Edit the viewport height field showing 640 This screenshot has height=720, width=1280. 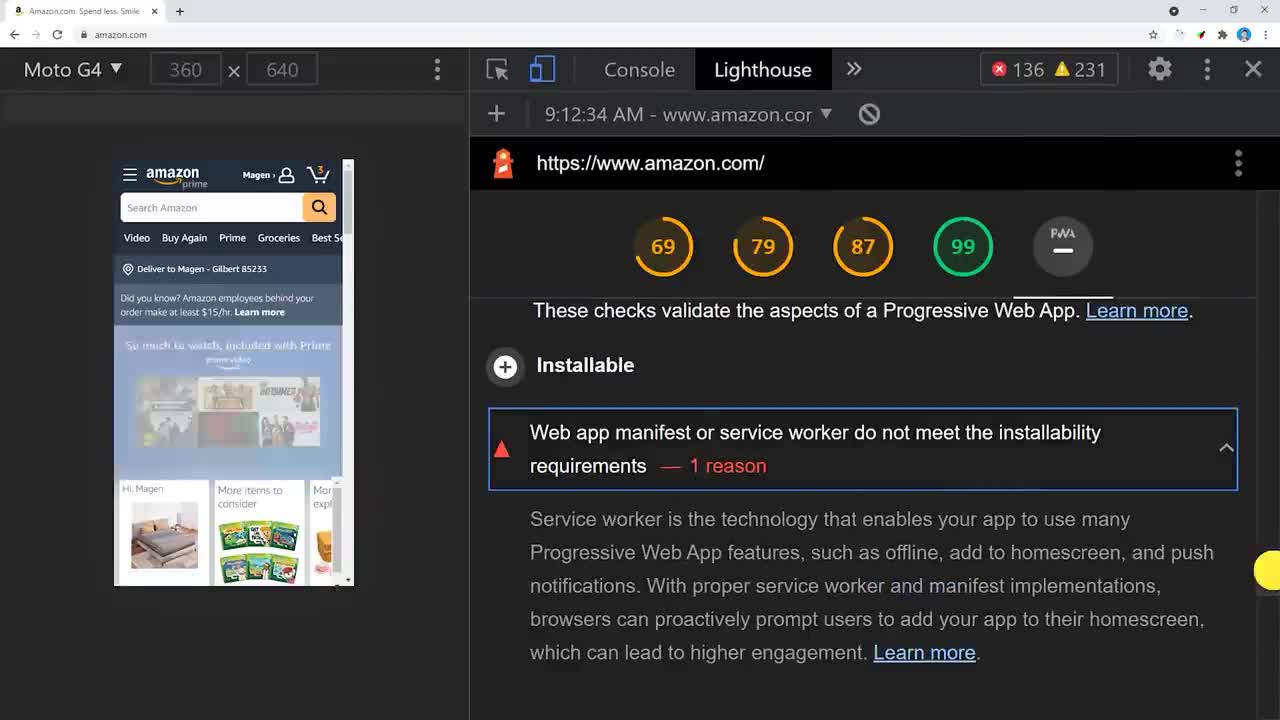coord(282,70)
